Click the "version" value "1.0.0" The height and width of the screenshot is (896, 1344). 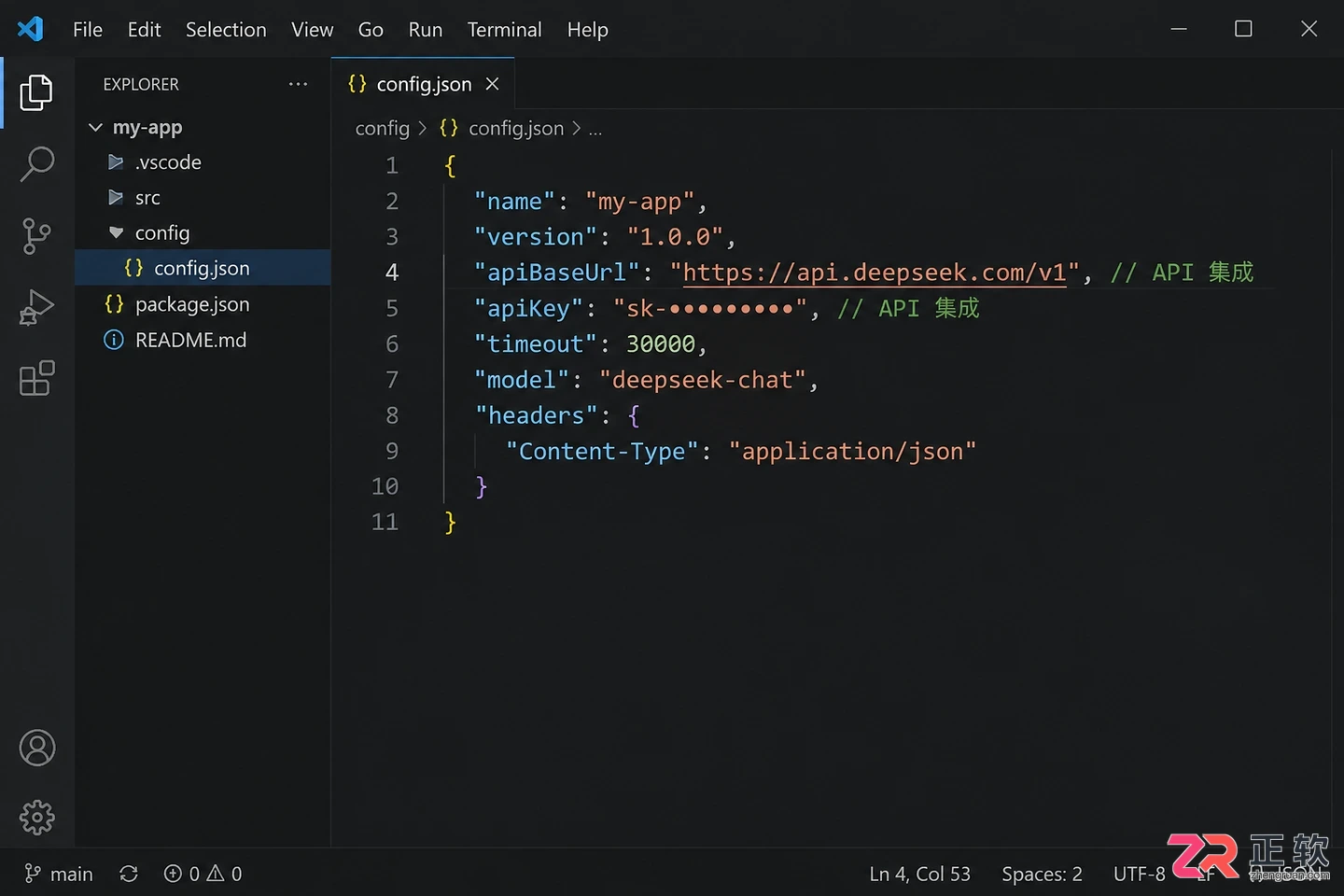(675, 237)
